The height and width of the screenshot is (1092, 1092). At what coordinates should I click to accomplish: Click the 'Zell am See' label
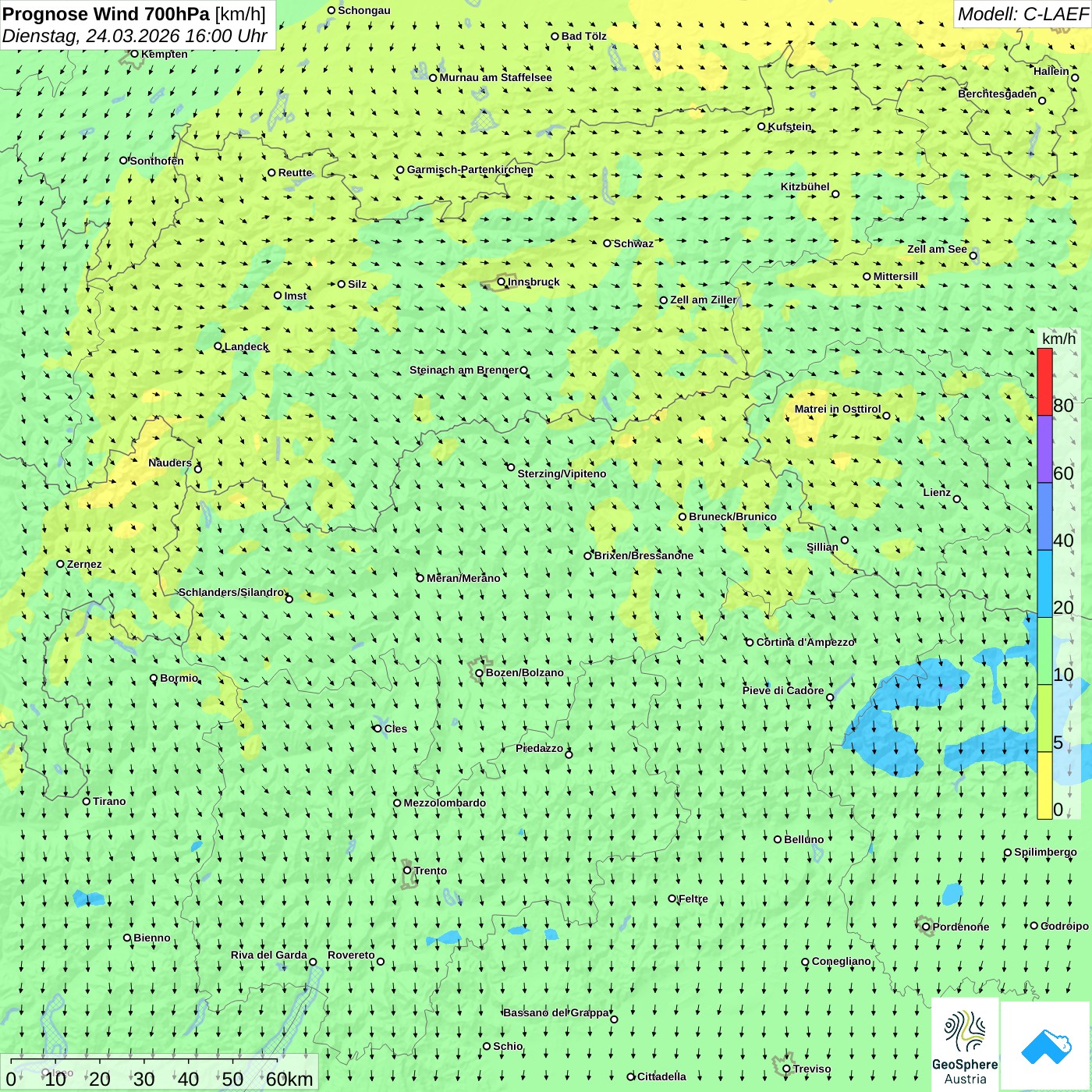tap(937, 250)
